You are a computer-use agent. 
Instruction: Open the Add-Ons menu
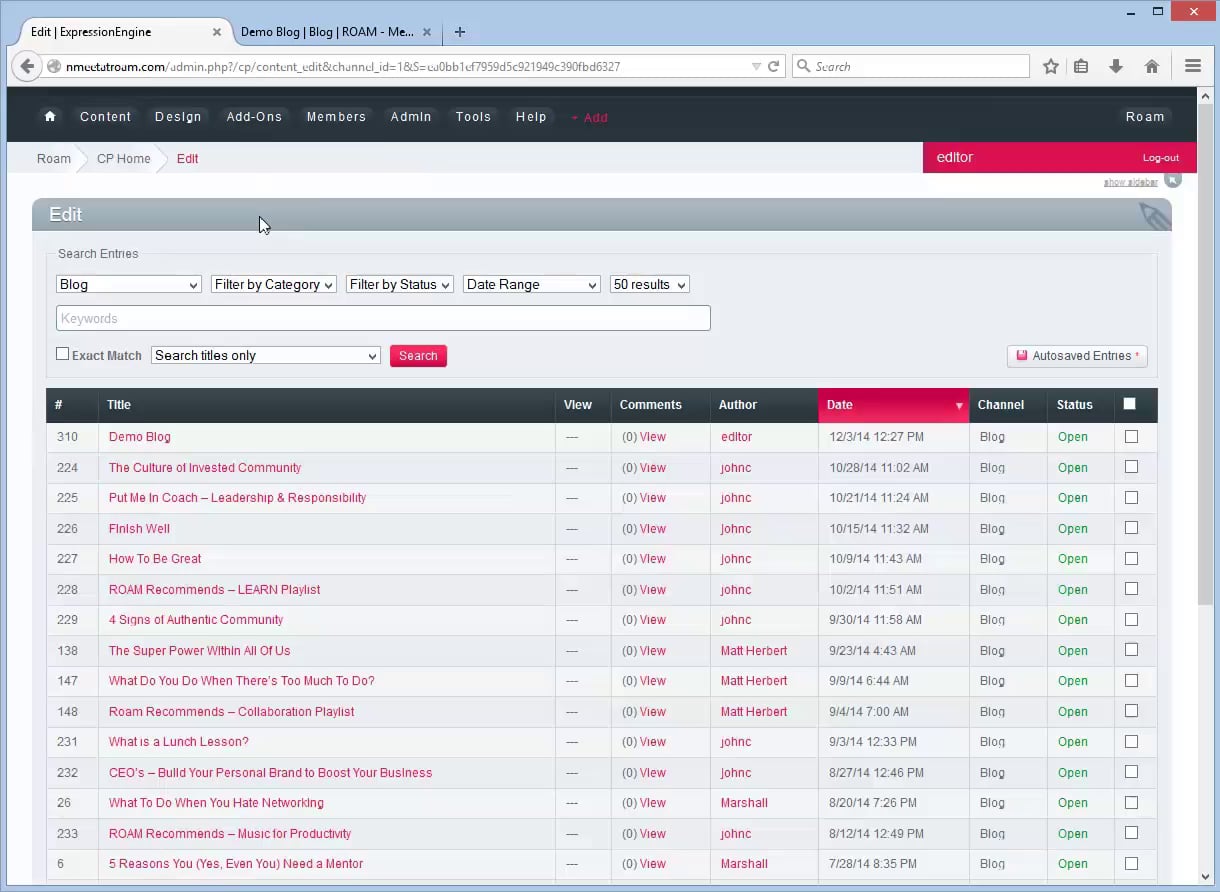(x=254, y=117)
